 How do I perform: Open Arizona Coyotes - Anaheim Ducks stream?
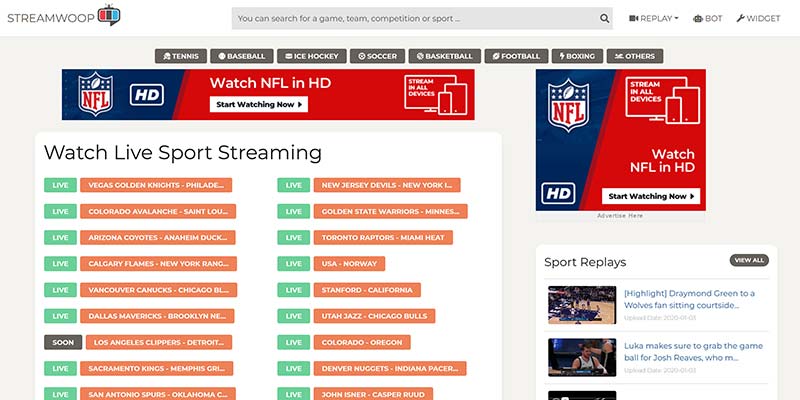pyautogui.click(x=158, y=237)
